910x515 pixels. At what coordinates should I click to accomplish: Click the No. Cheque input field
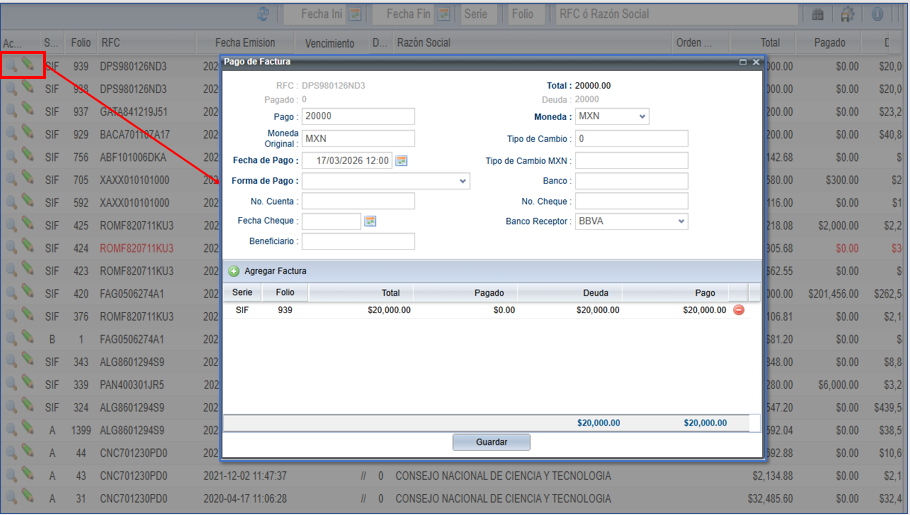point(631,201)
